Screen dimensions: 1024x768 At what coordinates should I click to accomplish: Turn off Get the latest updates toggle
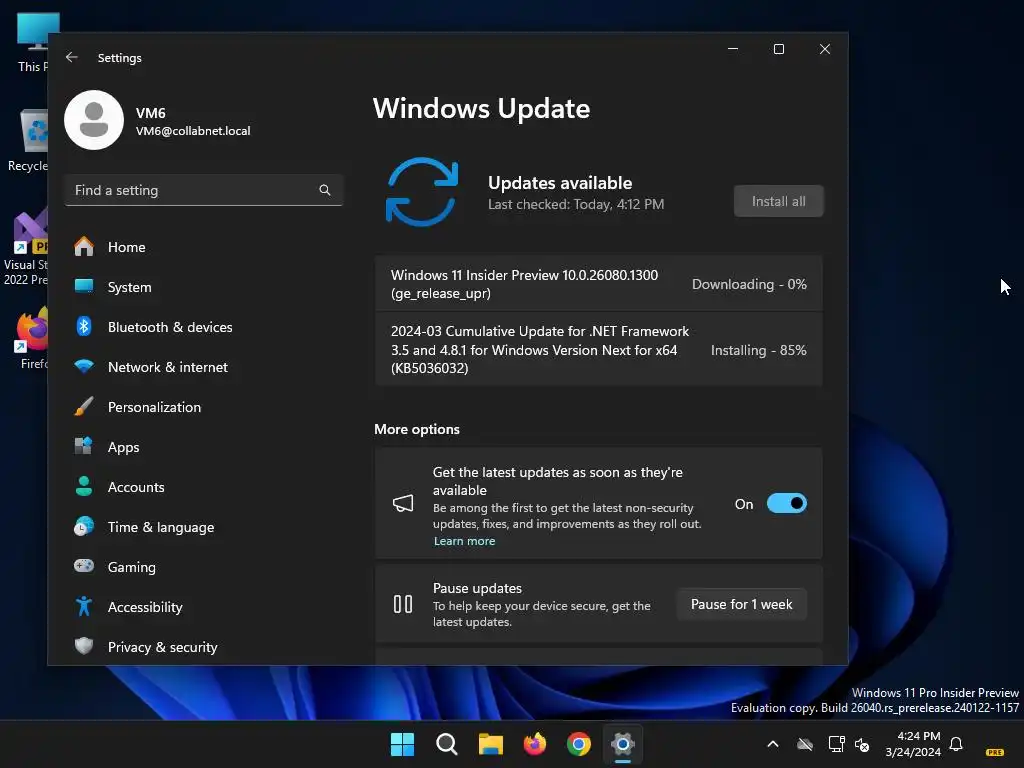coord(786,504)
